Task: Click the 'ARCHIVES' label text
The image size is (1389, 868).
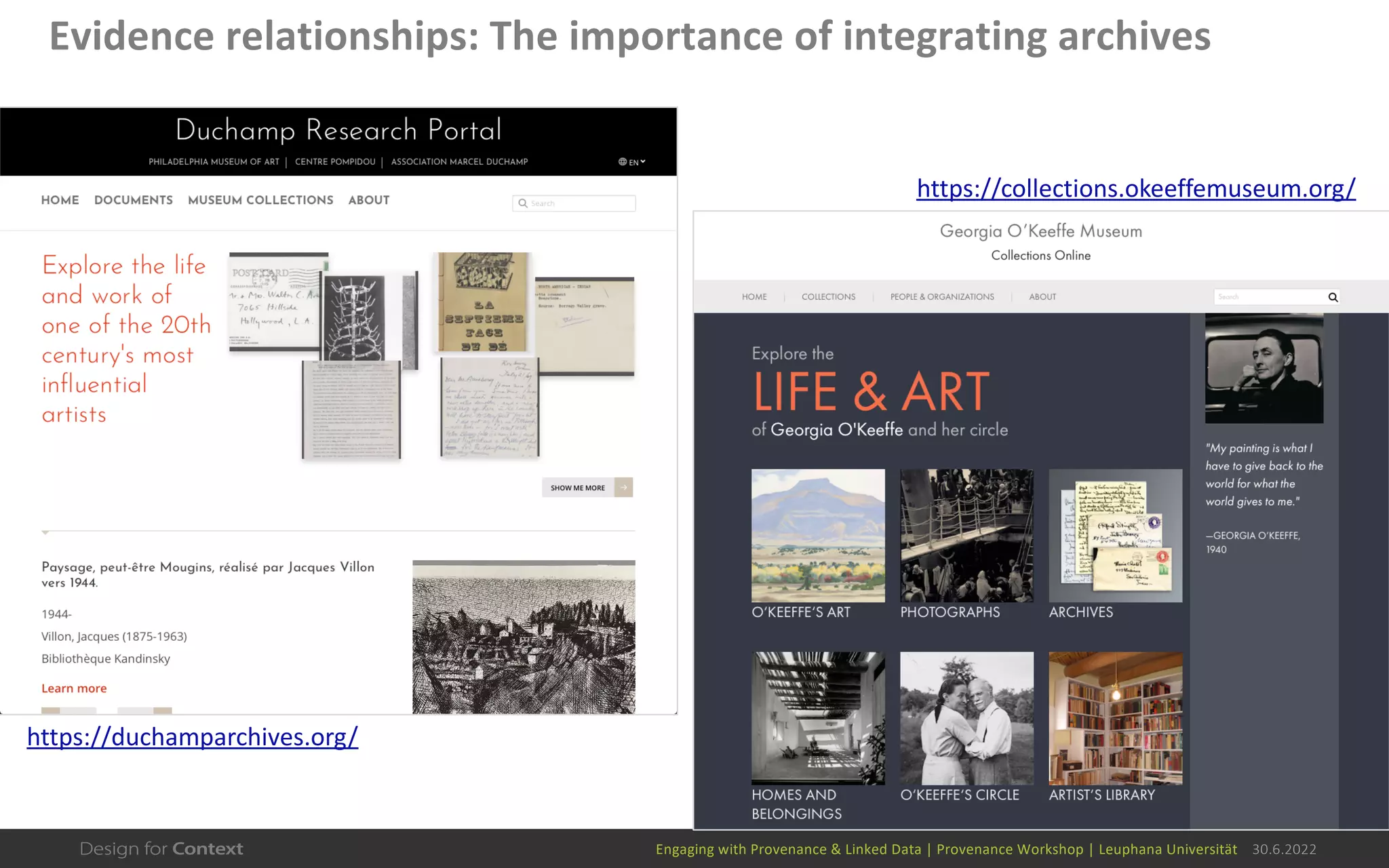Action: click(x=1080, y=612)
